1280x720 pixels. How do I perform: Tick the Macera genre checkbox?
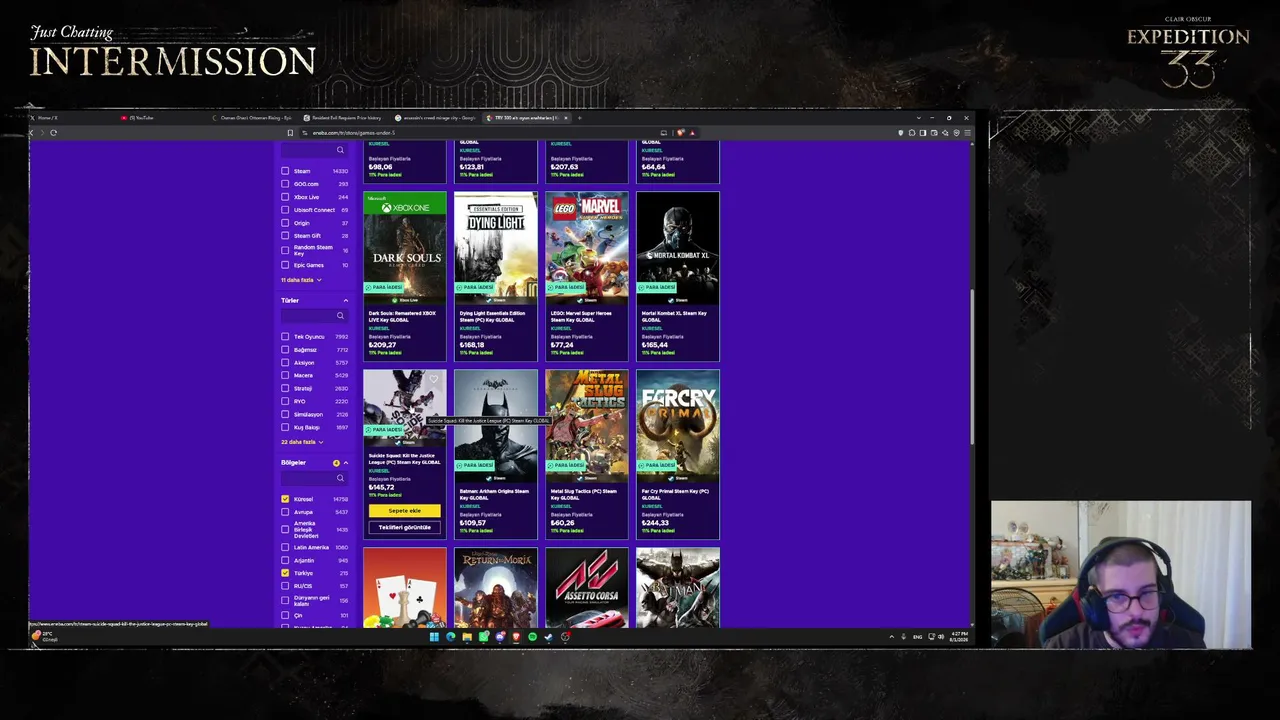tap(285, 376)
